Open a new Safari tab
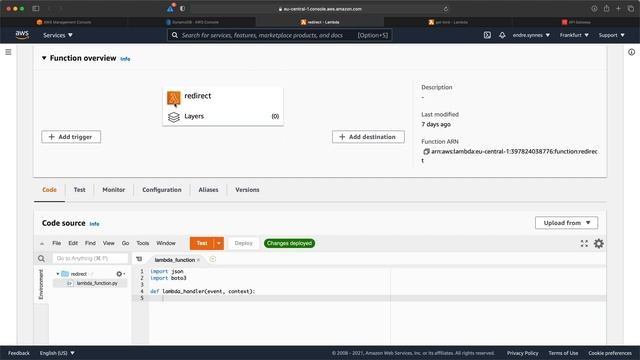Image resolution: width=640 pixels, height=360 pixels. [x=618, y=9]
